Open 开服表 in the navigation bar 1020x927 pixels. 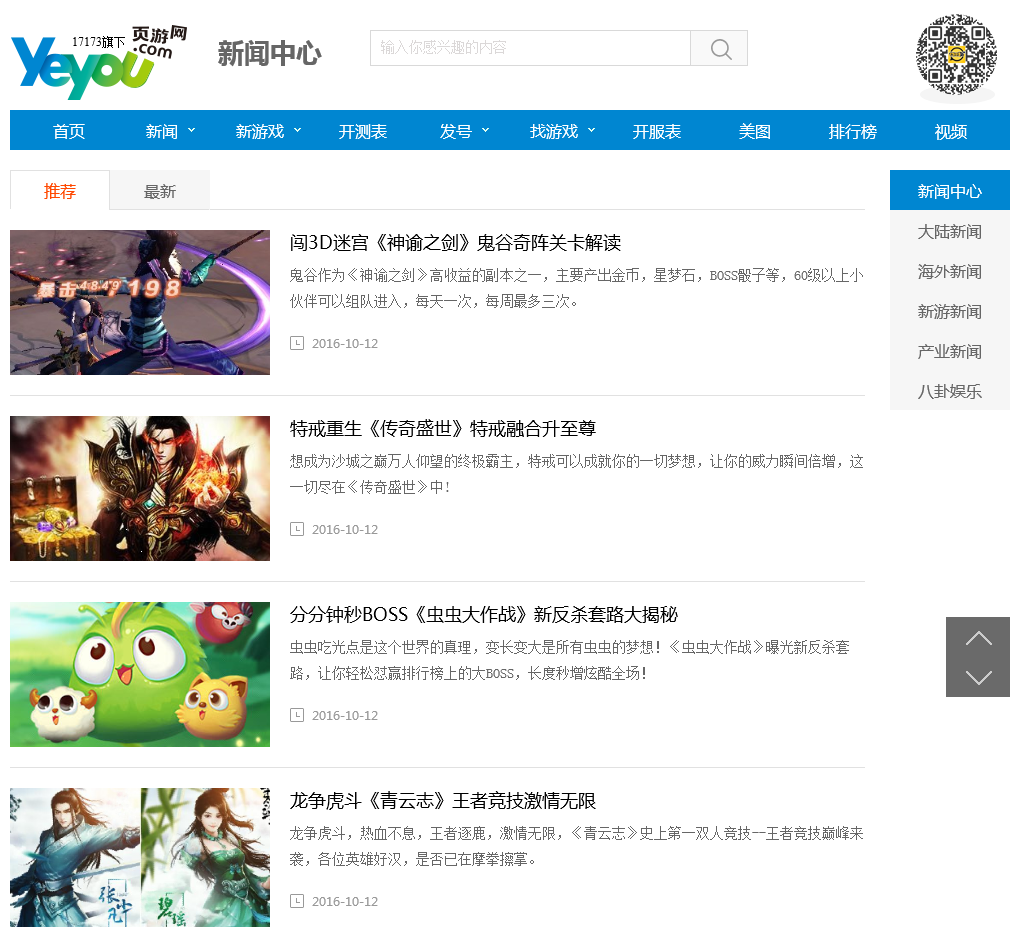coord(656,131)
